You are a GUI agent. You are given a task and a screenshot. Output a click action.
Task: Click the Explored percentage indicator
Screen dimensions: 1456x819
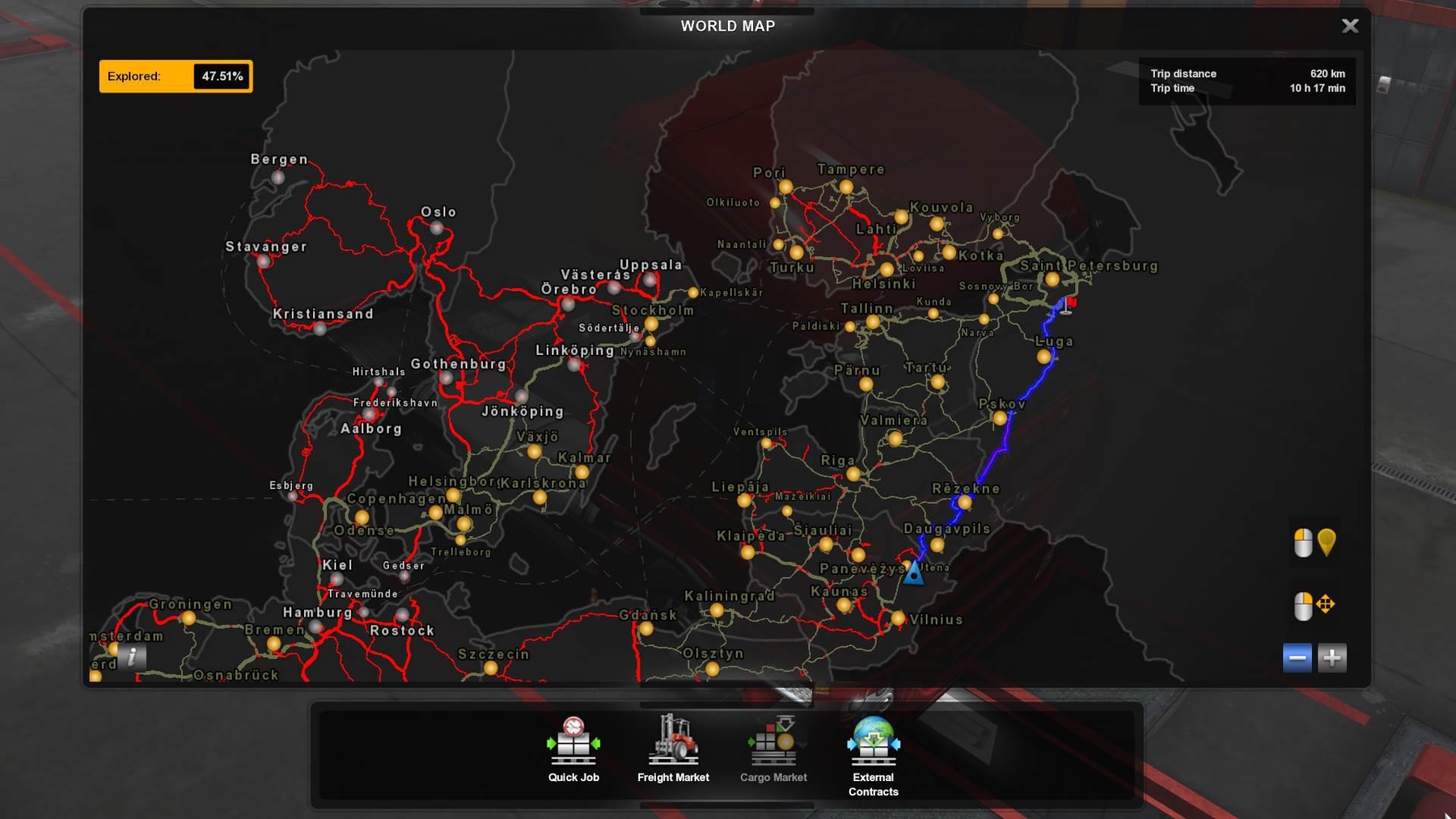point(176,77)
